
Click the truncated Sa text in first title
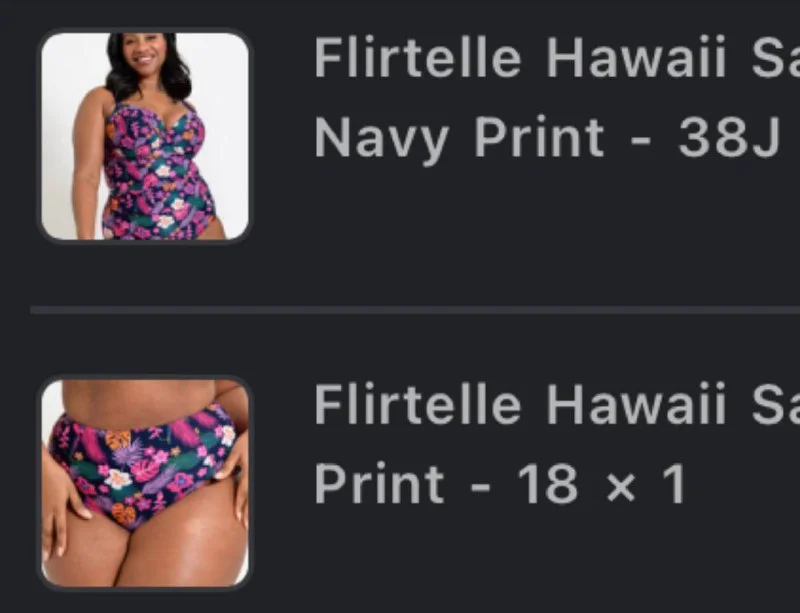pos(776,57)
